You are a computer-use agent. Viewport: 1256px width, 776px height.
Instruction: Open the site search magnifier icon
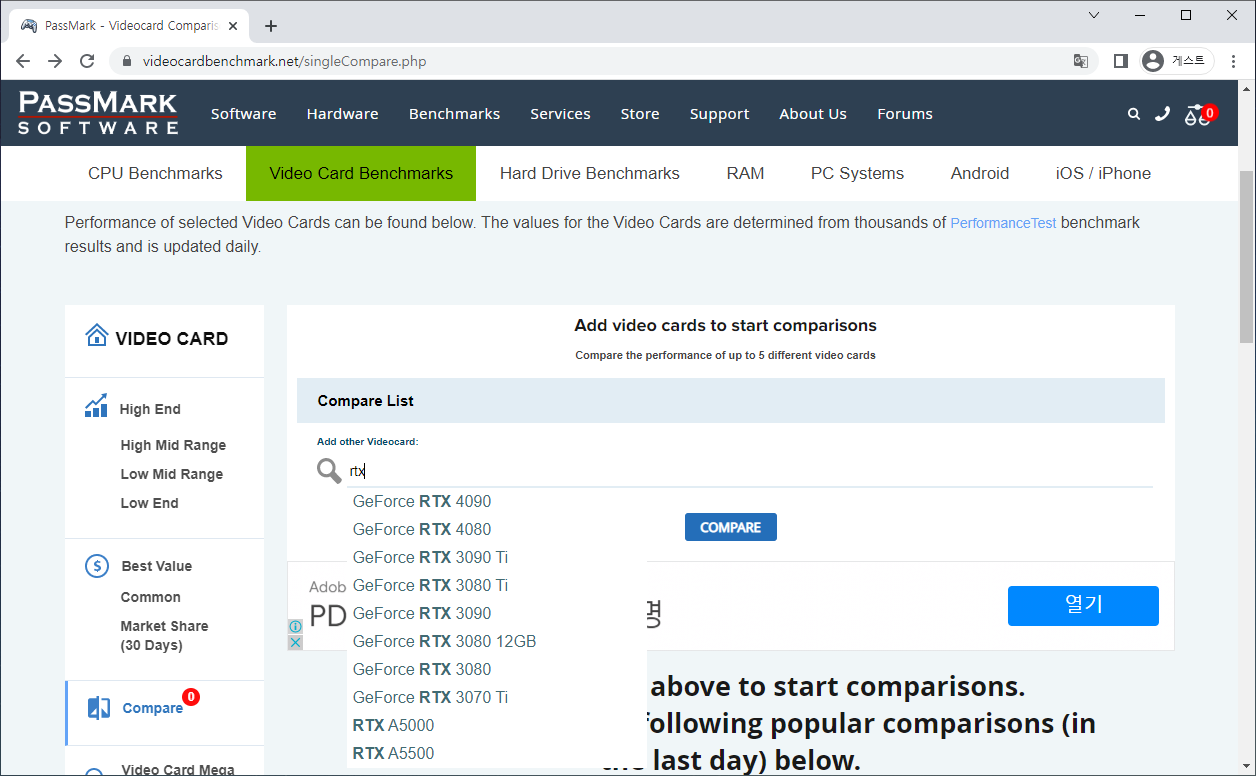(x=1134, y=114)
